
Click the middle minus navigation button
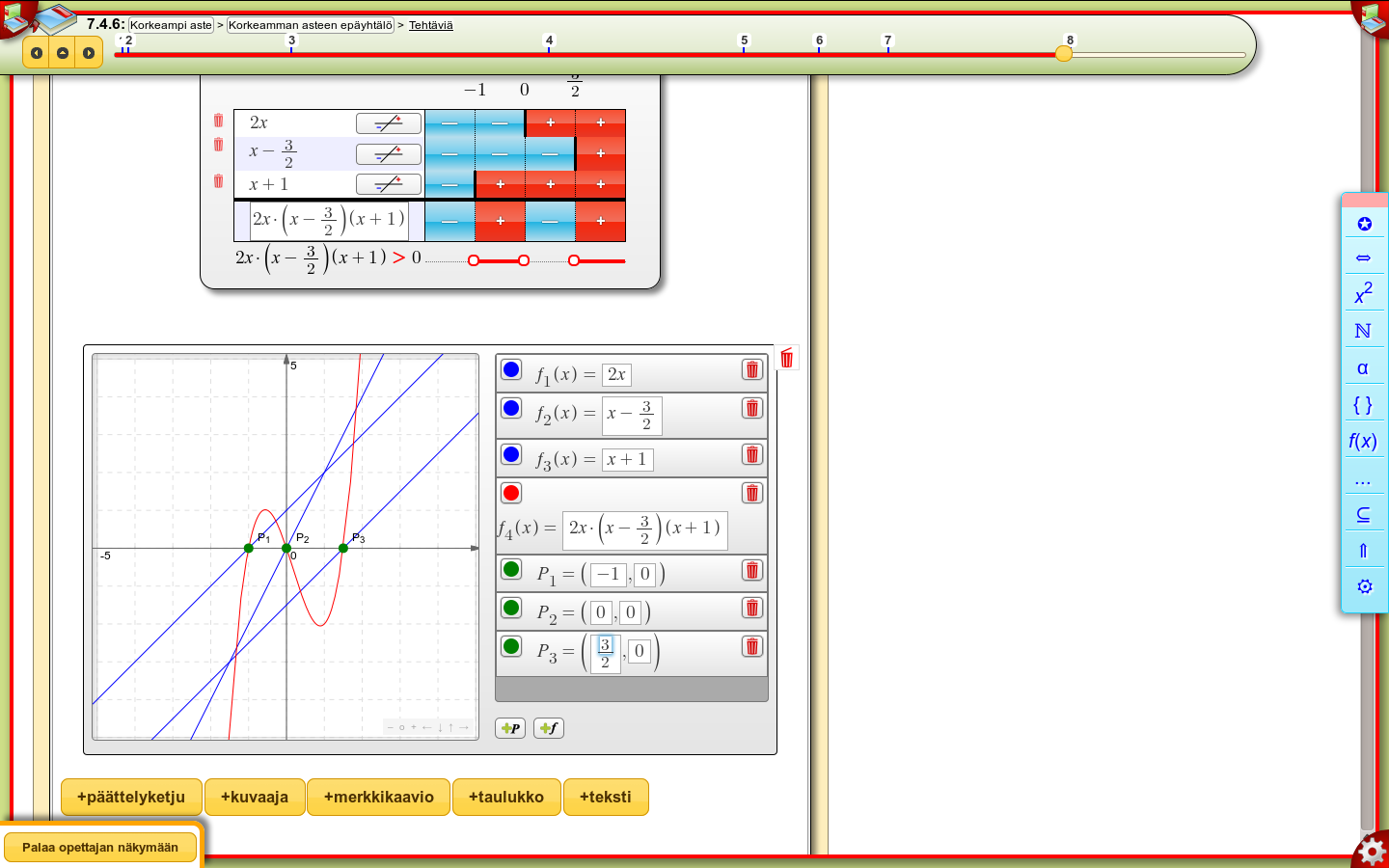click(63, 53)
